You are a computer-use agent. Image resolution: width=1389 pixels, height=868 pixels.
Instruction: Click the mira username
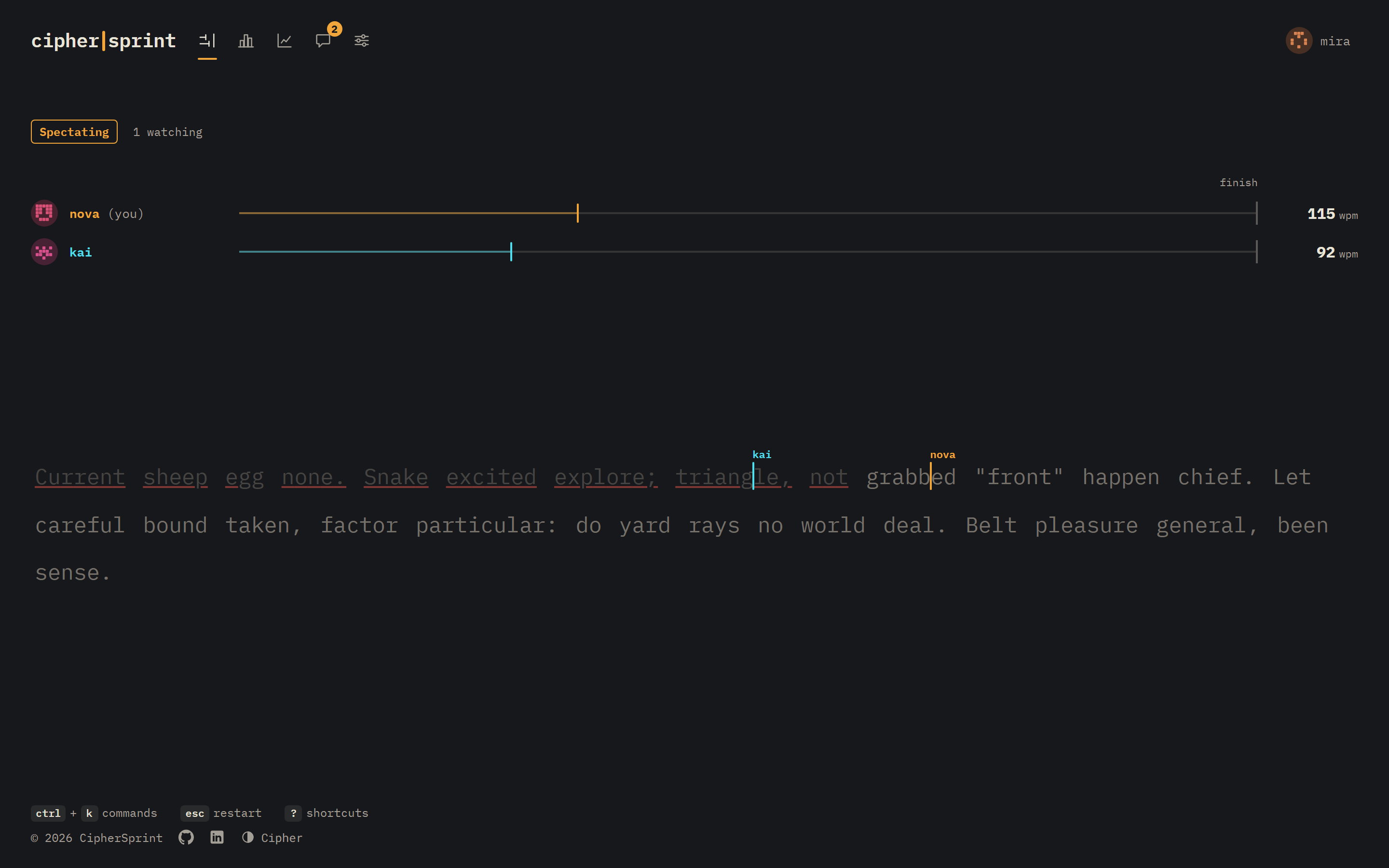(x=1335, y=41)
